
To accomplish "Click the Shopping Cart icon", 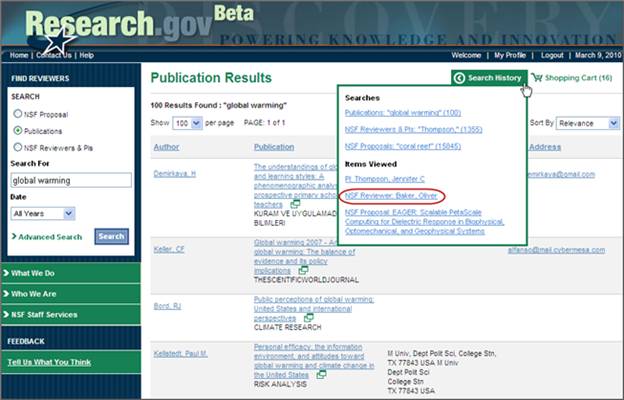I will click(x=537, y=77).
